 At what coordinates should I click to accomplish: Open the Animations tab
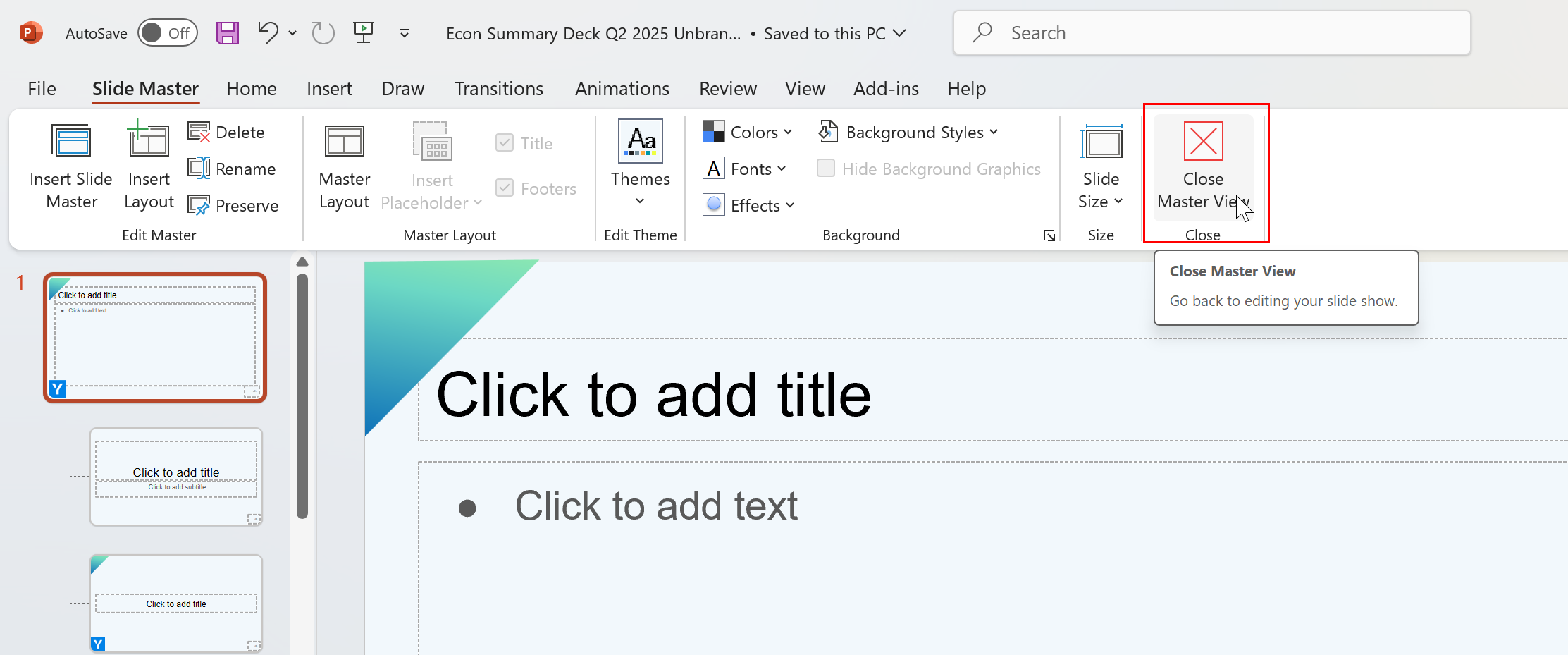622,89
